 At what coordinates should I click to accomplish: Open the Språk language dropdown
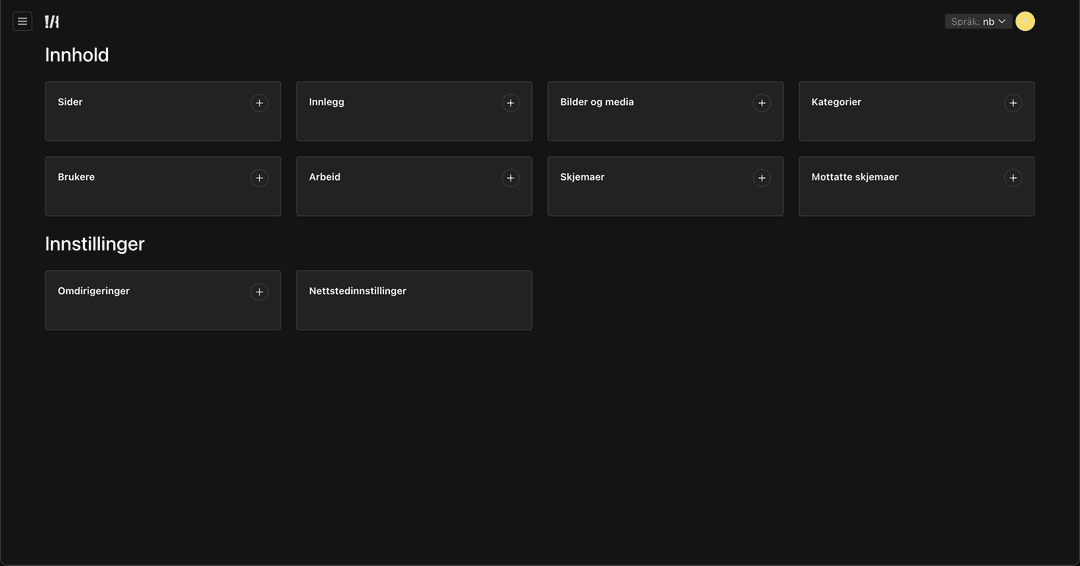point(978,21)
